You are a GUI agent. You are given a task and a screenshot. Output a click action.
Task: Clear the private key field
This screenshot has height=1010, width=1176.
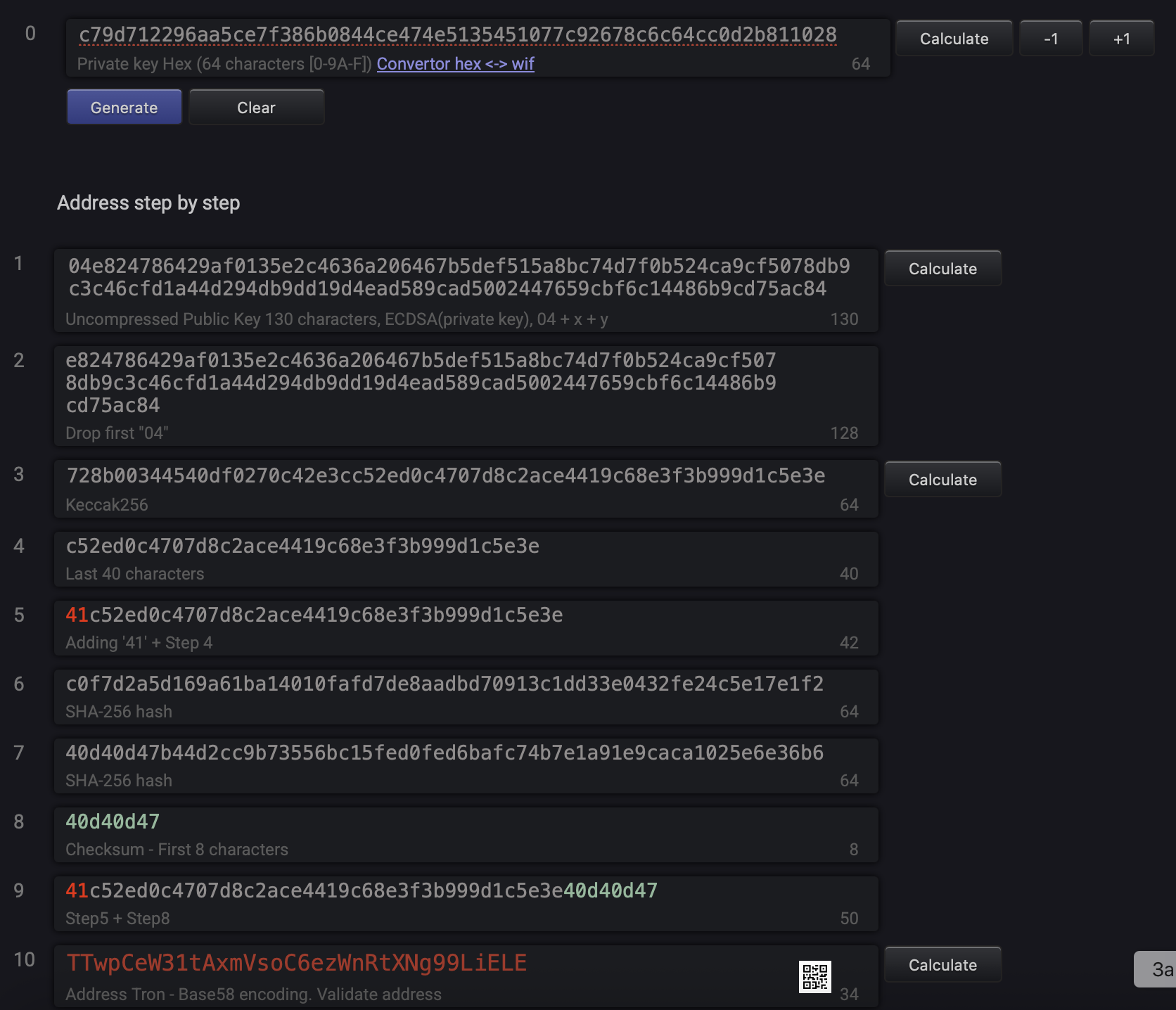click(256, 107)
